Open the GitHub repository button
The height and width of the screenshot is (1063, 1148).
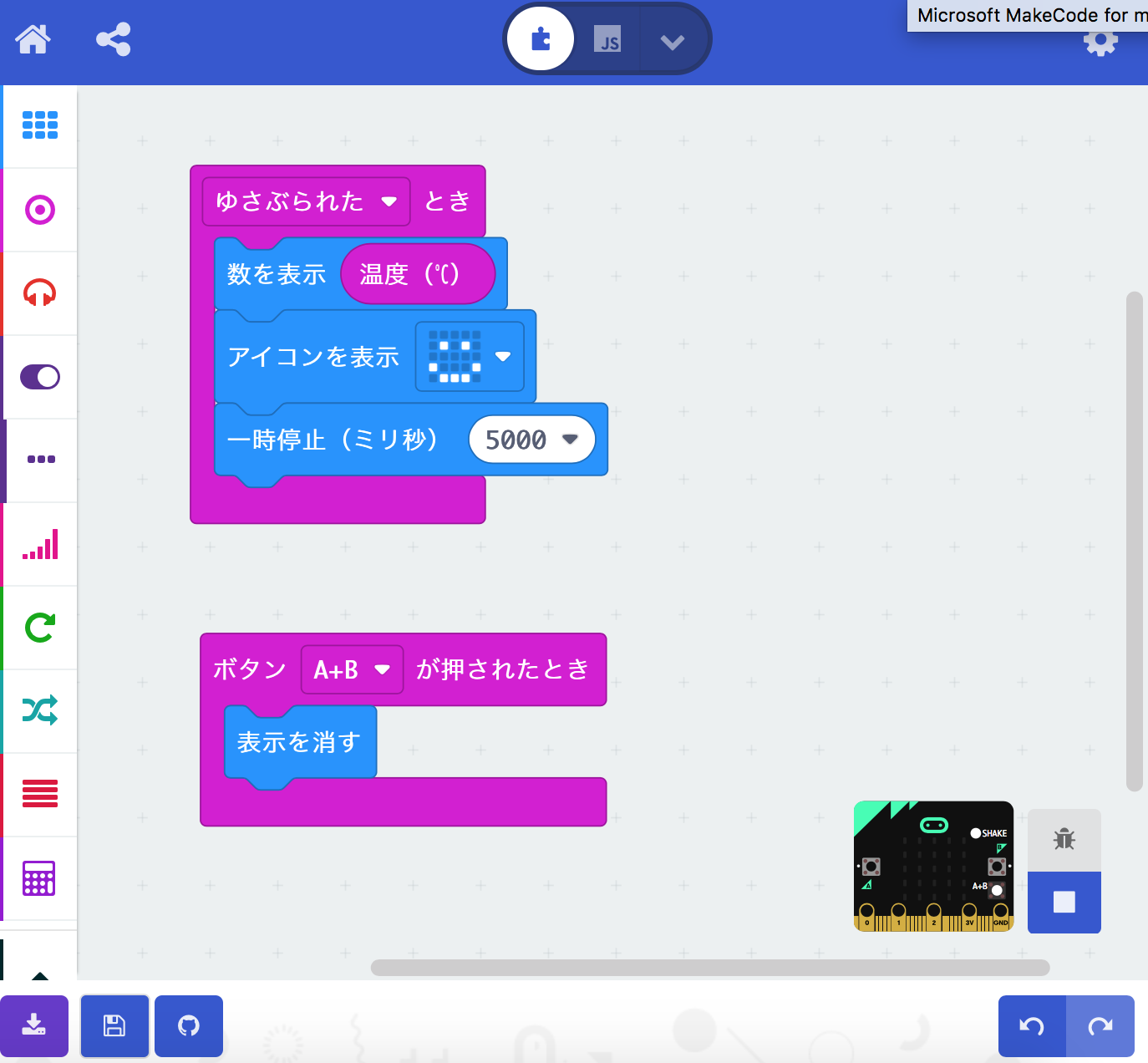tap(189, 1025)
